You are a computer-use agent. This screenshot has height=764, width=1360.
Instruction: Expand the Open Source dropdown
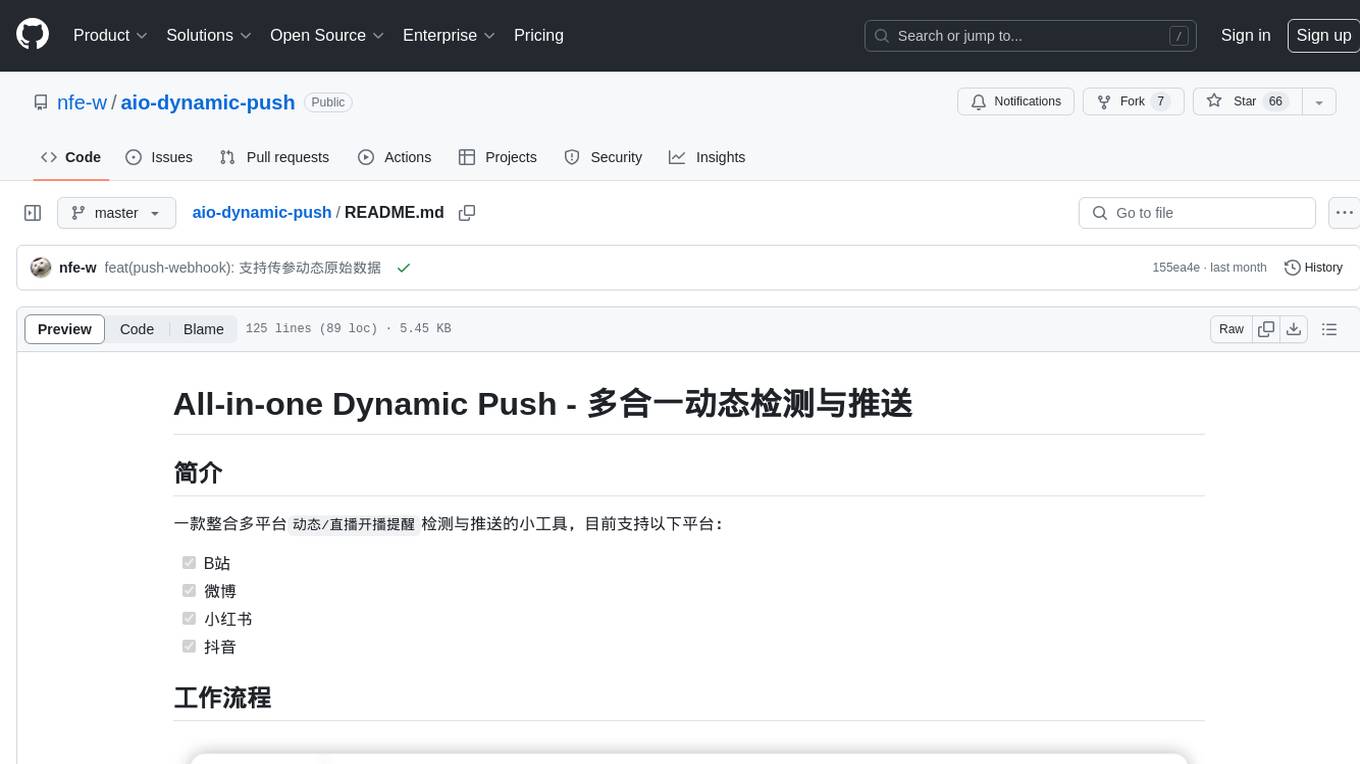(327, 35)
